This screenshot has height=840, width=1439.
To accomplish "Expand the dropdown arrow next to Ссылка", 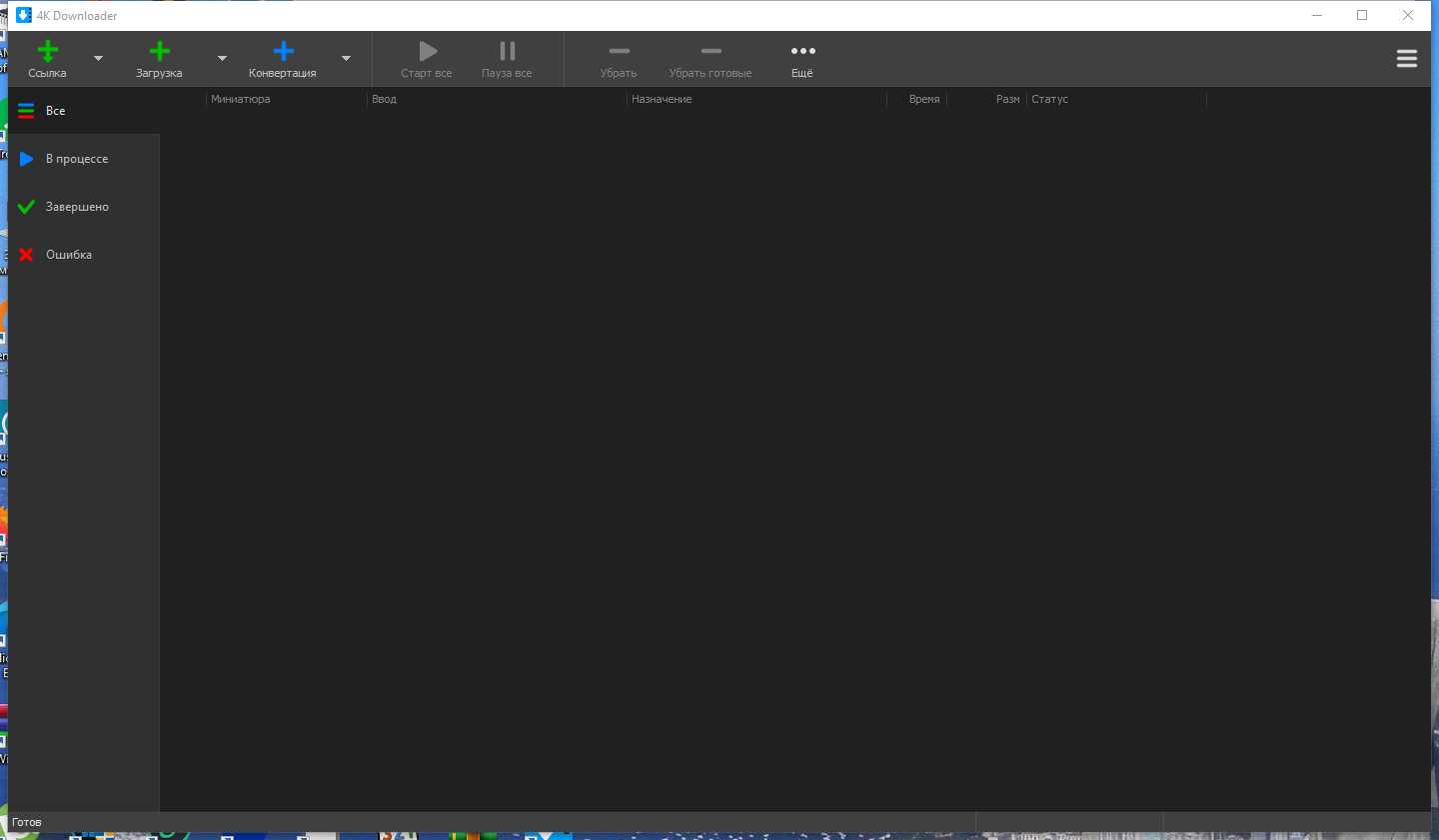I will (98, 59).
